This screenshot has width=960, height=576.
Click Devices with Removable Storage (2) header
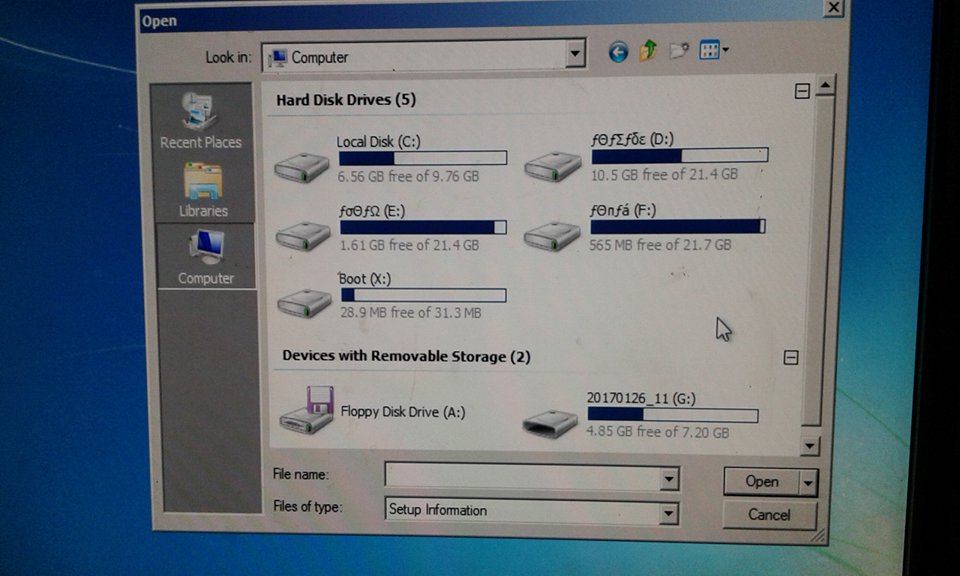coord(407,356)
